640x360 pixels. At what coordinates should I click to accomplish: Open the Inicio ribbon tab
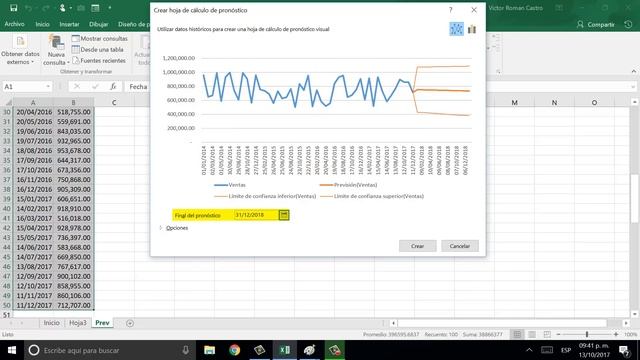(x=42, y=24)
